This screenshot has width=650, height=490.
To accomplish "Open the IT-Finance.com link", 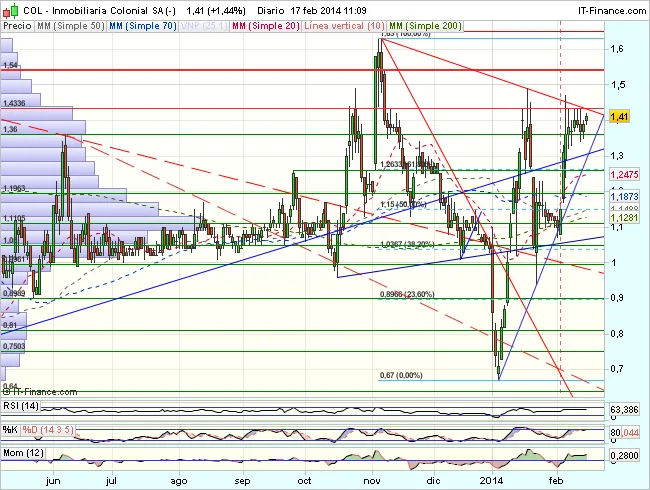I will pyautogui.click(x=606, y=9).
